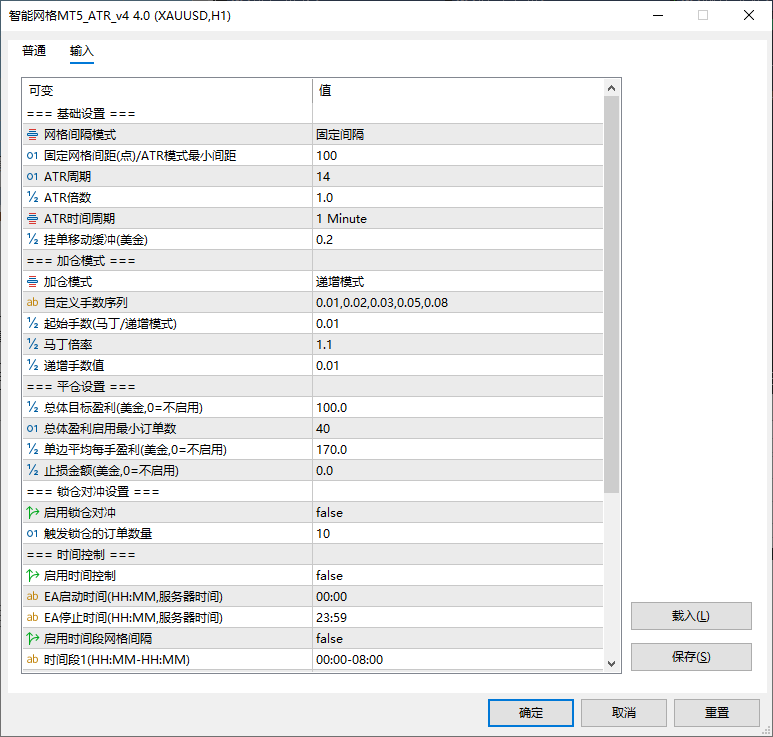Edit the 100 value for 固定网格间距
Screen dimensions: 773x737
[x=458, y=156]
